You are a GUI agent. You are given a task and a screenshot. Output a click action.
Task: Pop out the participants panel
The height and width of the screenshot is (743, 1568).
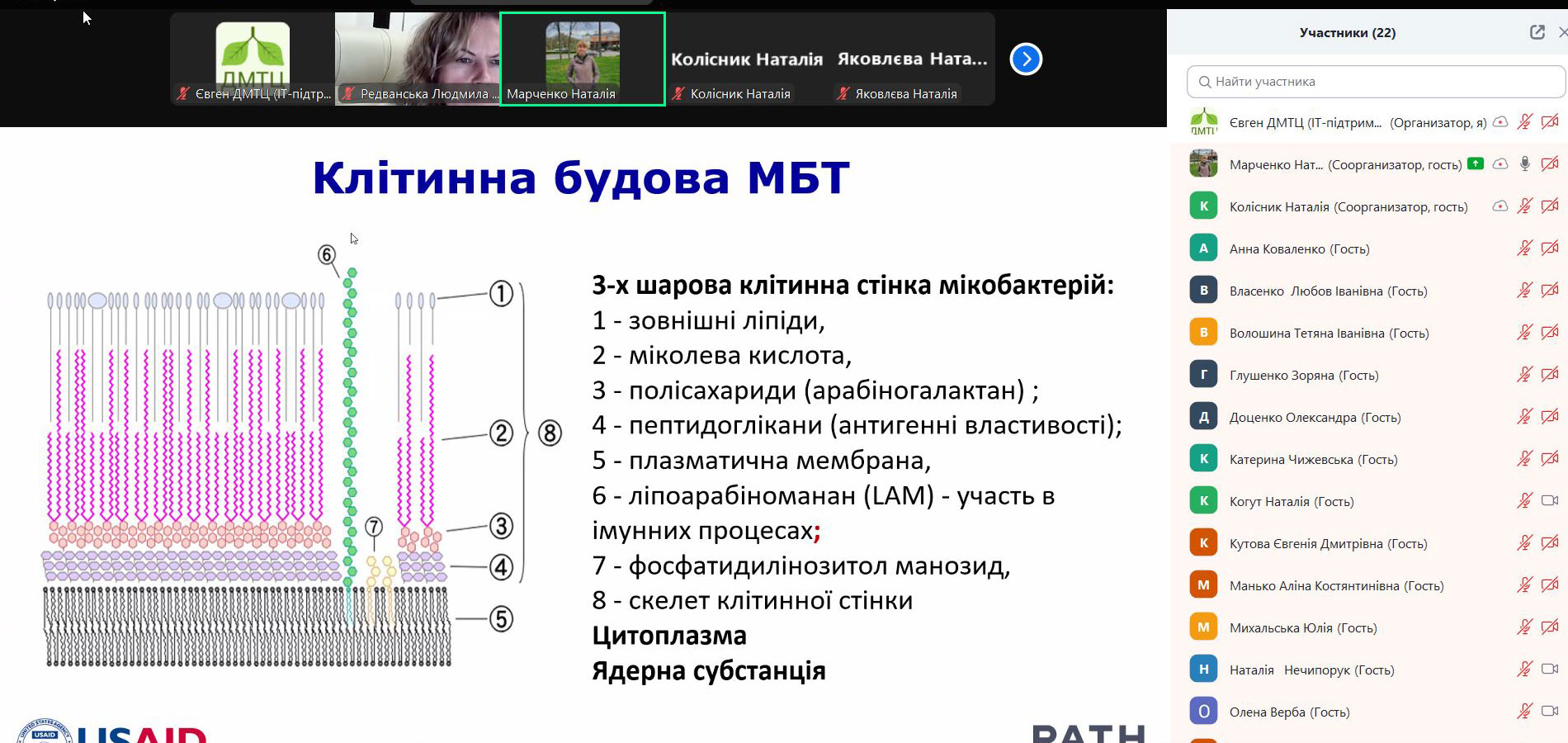[x=1537, y=32]
